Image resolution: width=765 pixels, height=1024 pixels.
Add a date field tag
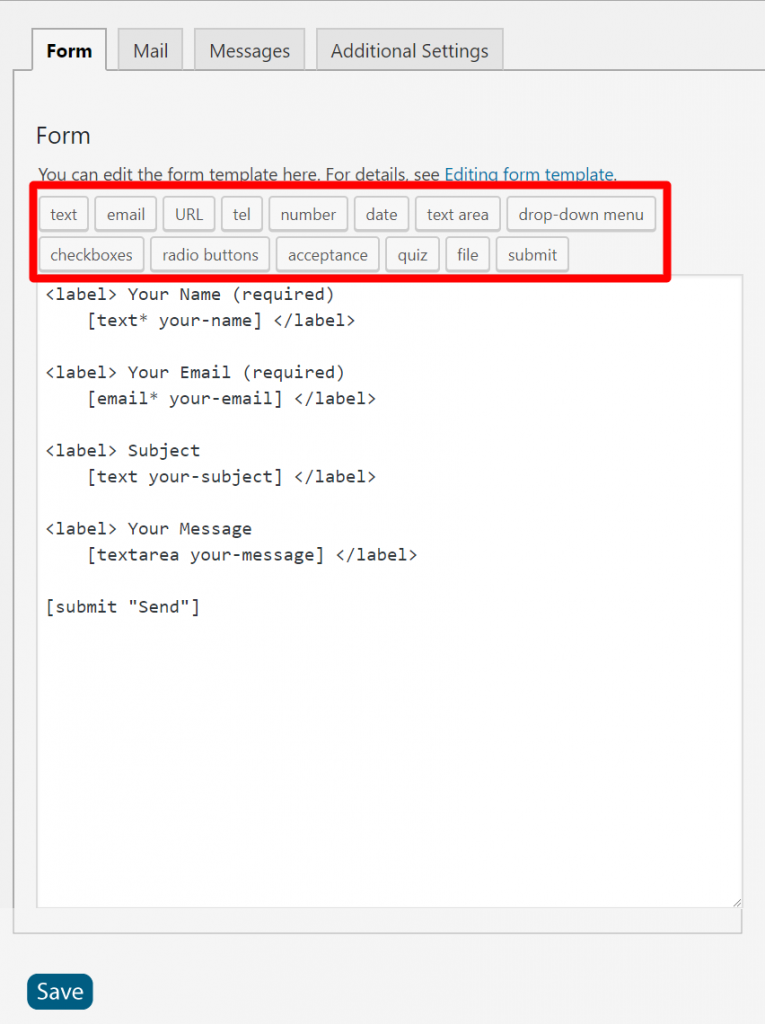coord(382,214)
